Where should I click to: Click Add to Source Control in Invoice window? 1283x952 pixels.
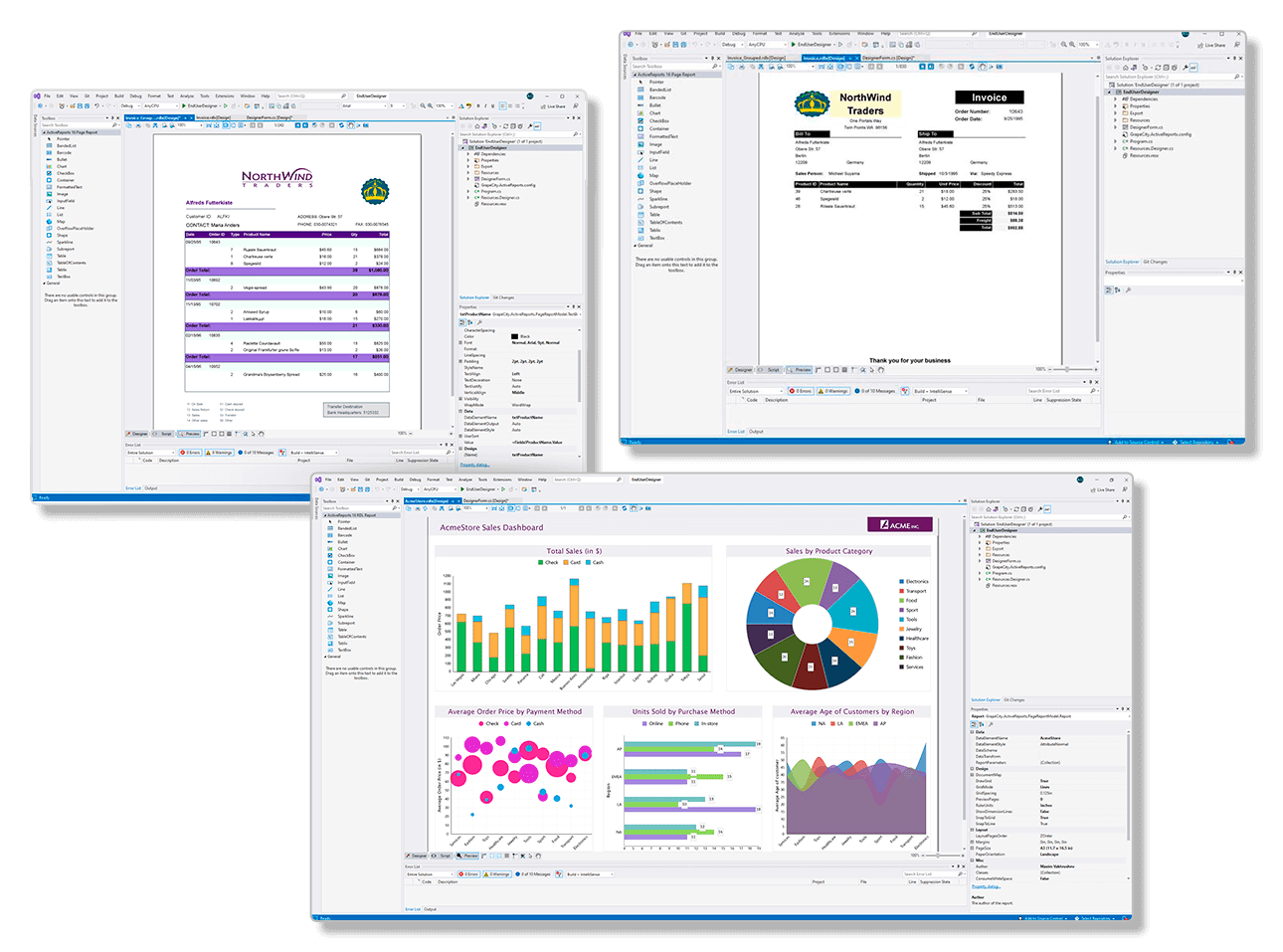pos(1136,442)
